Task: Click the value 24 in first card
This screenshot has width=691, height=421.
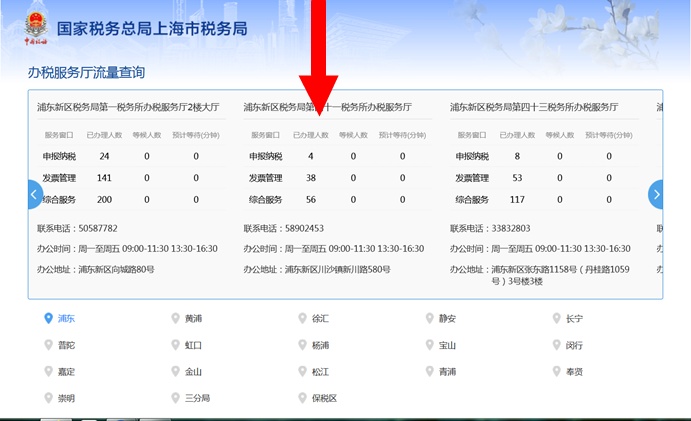Action: tap(104, 156)
